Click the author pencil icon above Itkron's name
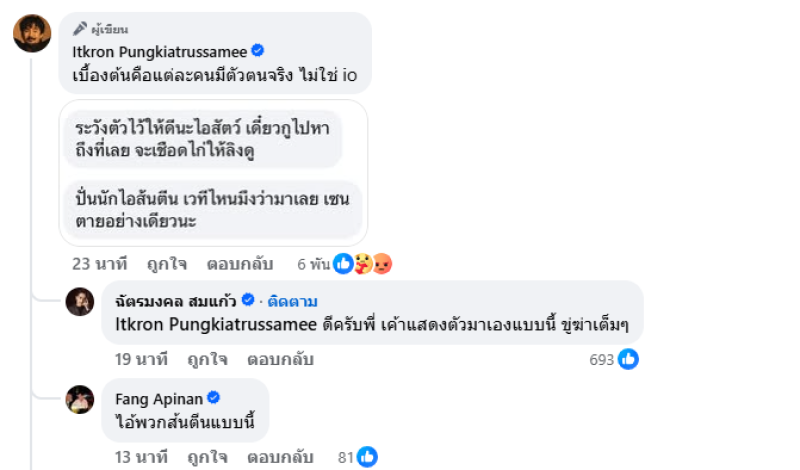Screen dimensions: 800x470 (x=80, y=29)
